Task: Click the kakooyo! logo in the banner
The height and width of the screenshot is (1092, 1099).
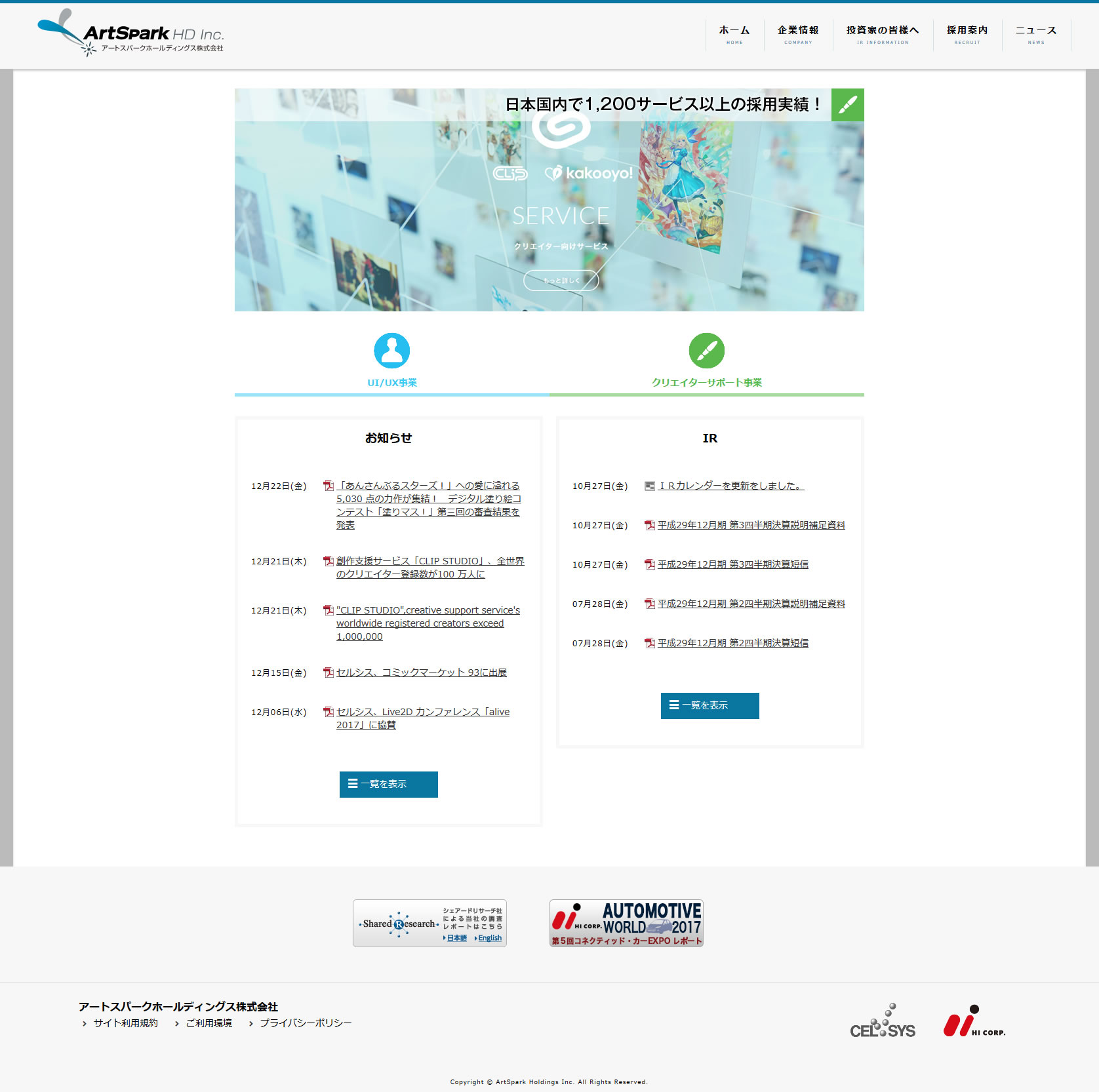Action: pyautogui.click(x=589, y=173)
